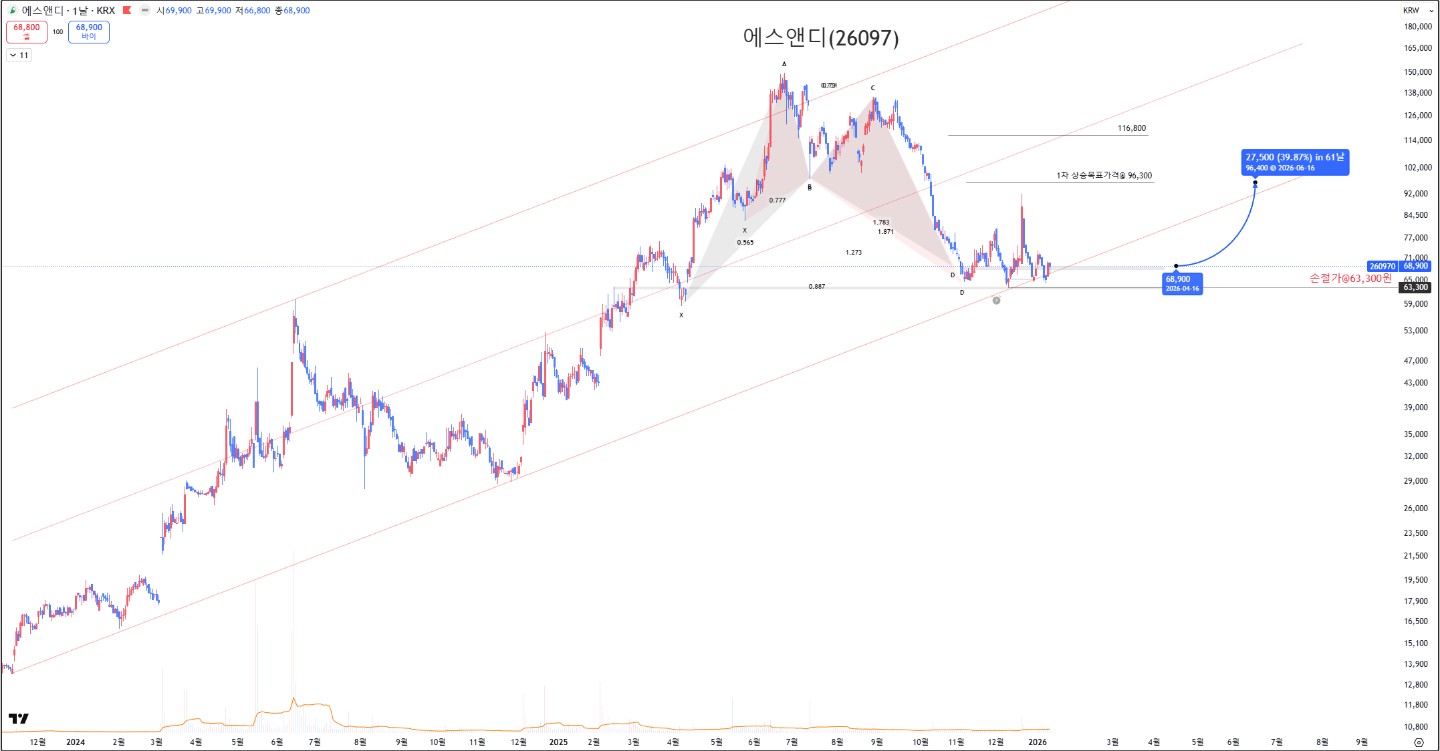
Task: Open the TradingView logo at the bottom left
Action: click(x=18, y=718)
